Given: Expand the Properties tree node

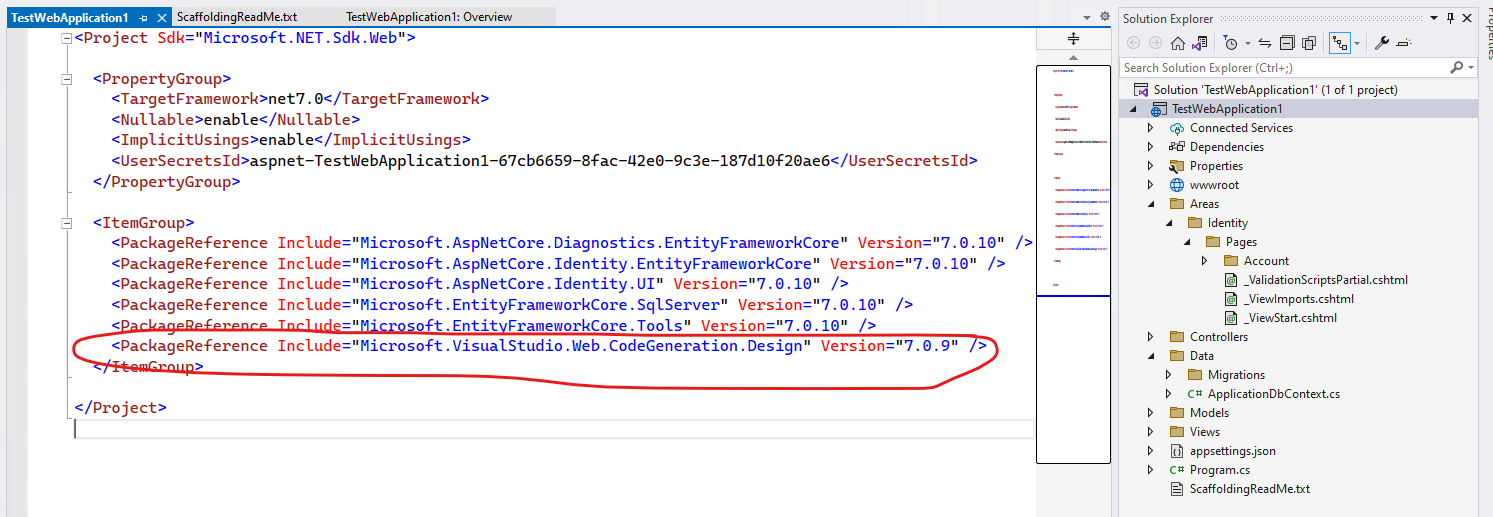Looking at the screenshot, I should click(x=1151, y=166).
